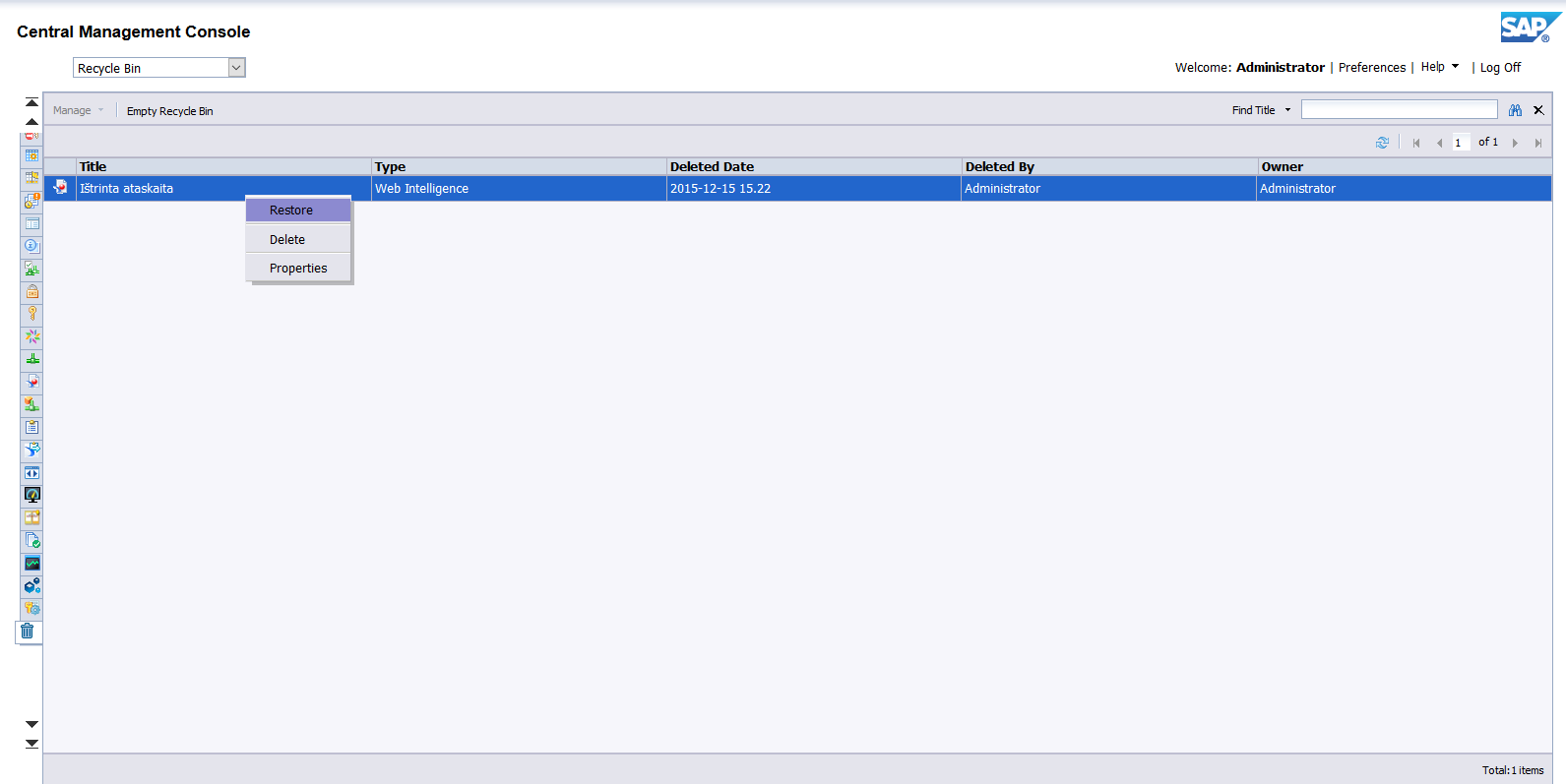Open the documents with green checkmark icon

31,540
